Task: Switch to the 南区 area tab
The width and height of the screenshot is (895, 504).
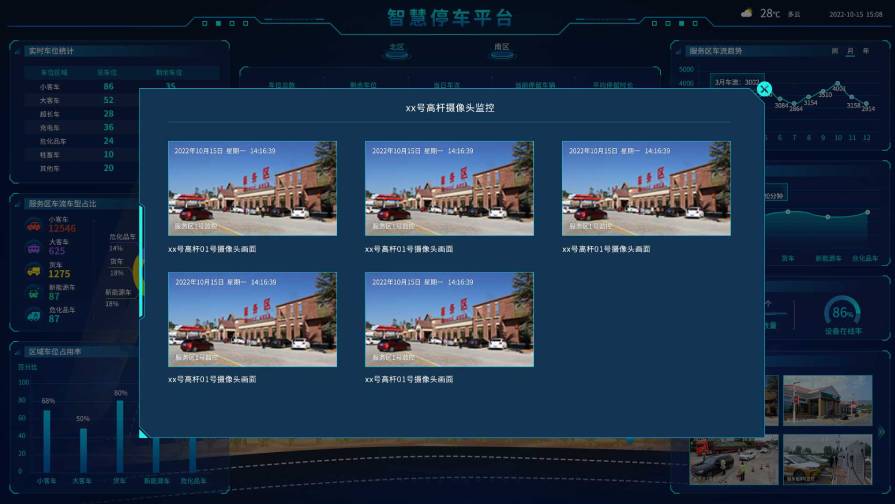Action: 502,51
